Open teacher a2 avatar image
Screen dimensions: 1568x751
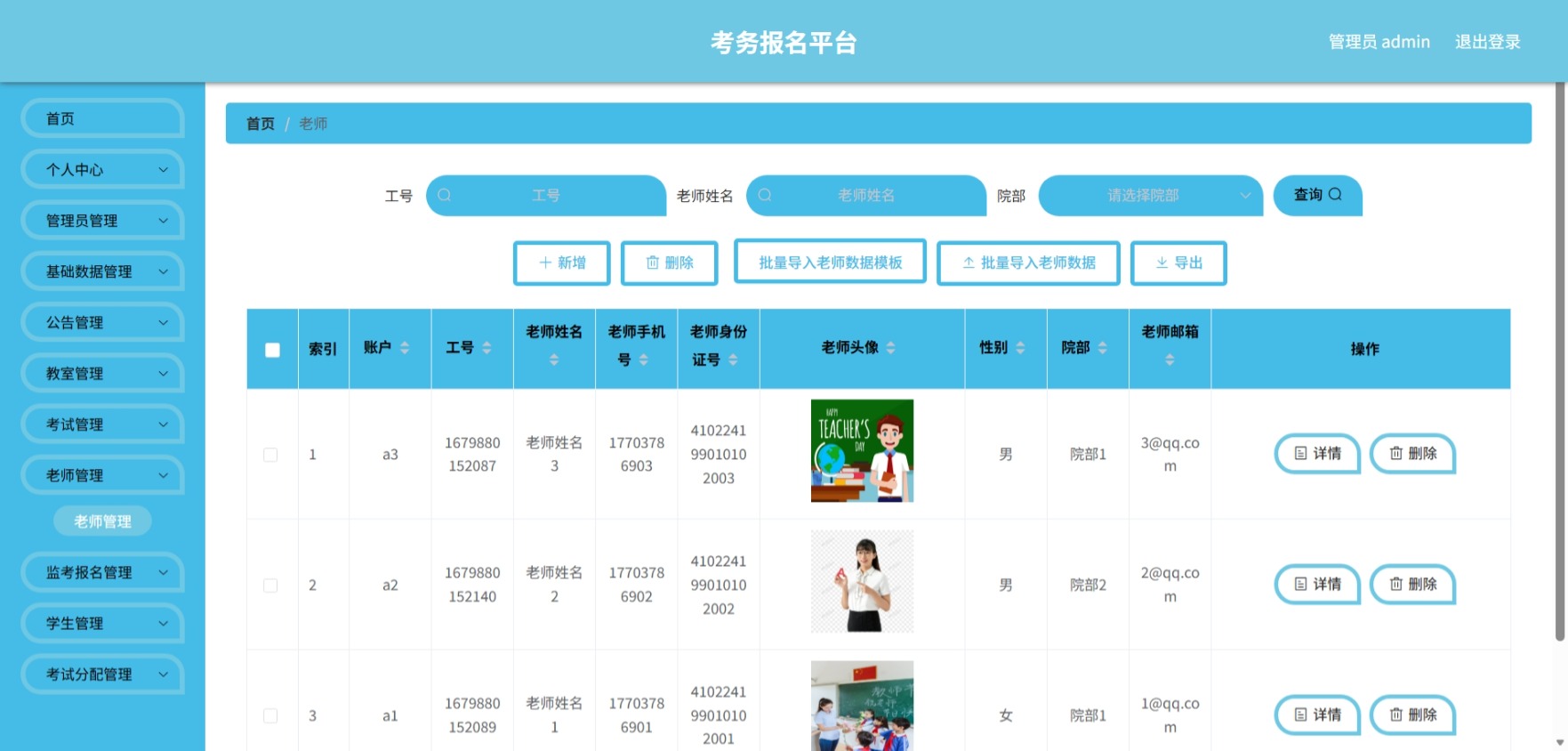[x=862, y=582]
